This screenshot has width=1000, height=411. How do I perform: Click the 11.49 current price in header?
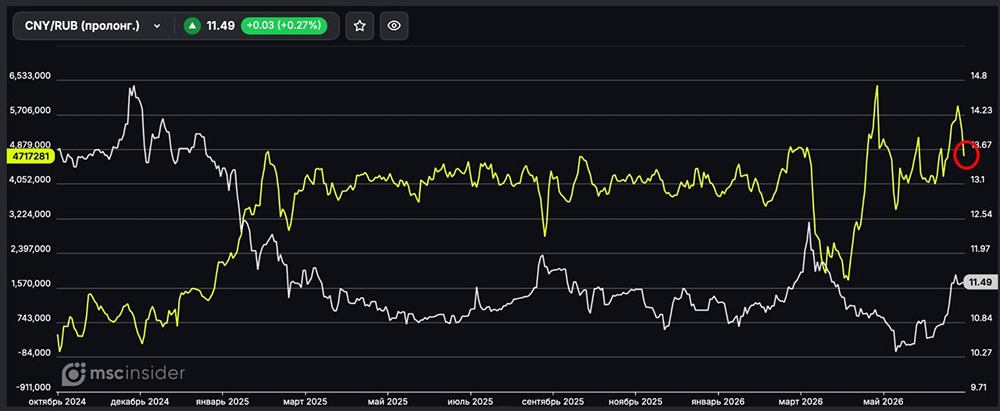[221, 26]
